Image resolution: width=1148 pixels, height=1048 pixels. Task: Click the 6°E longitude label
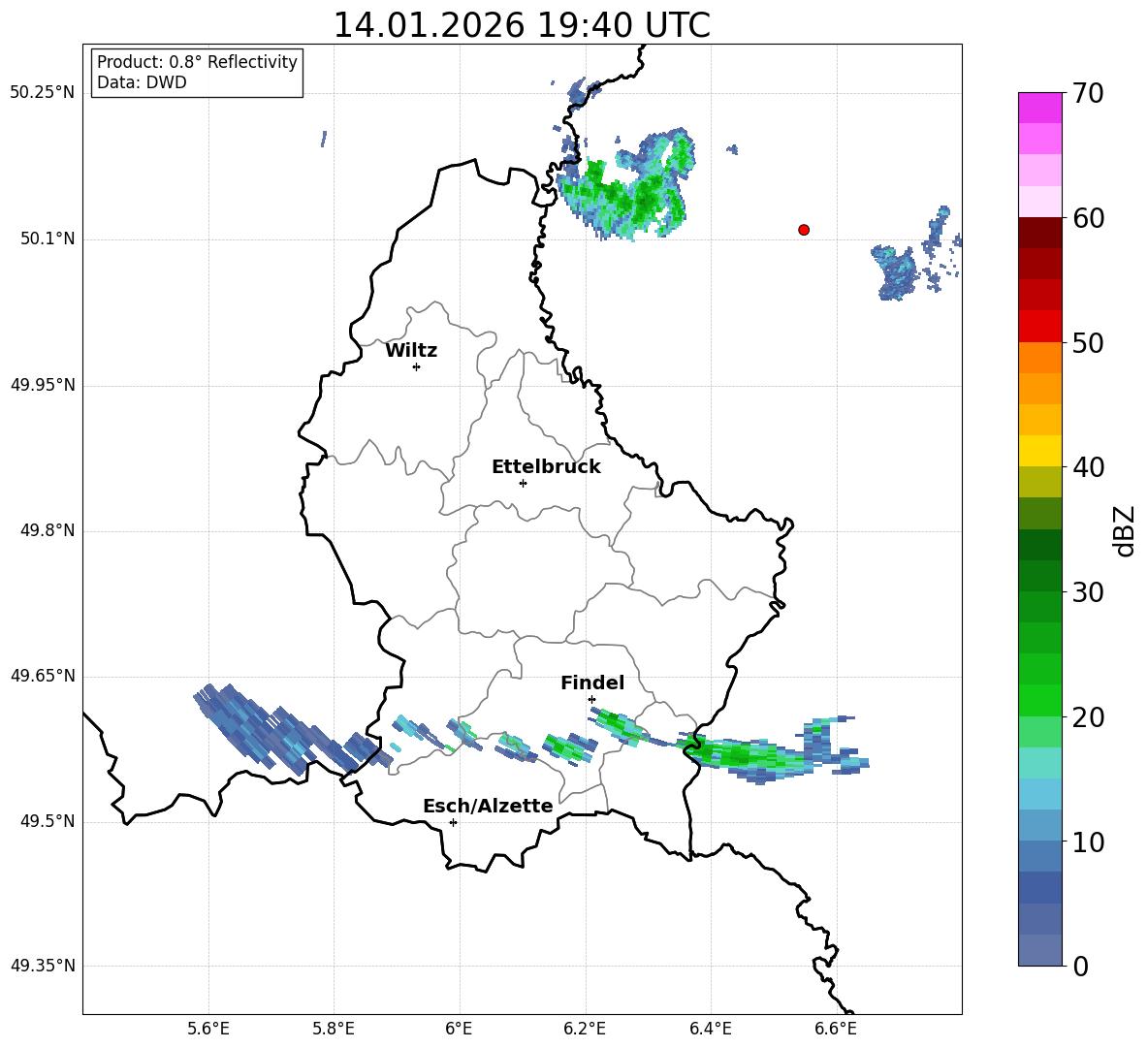tap(459, 1029)
